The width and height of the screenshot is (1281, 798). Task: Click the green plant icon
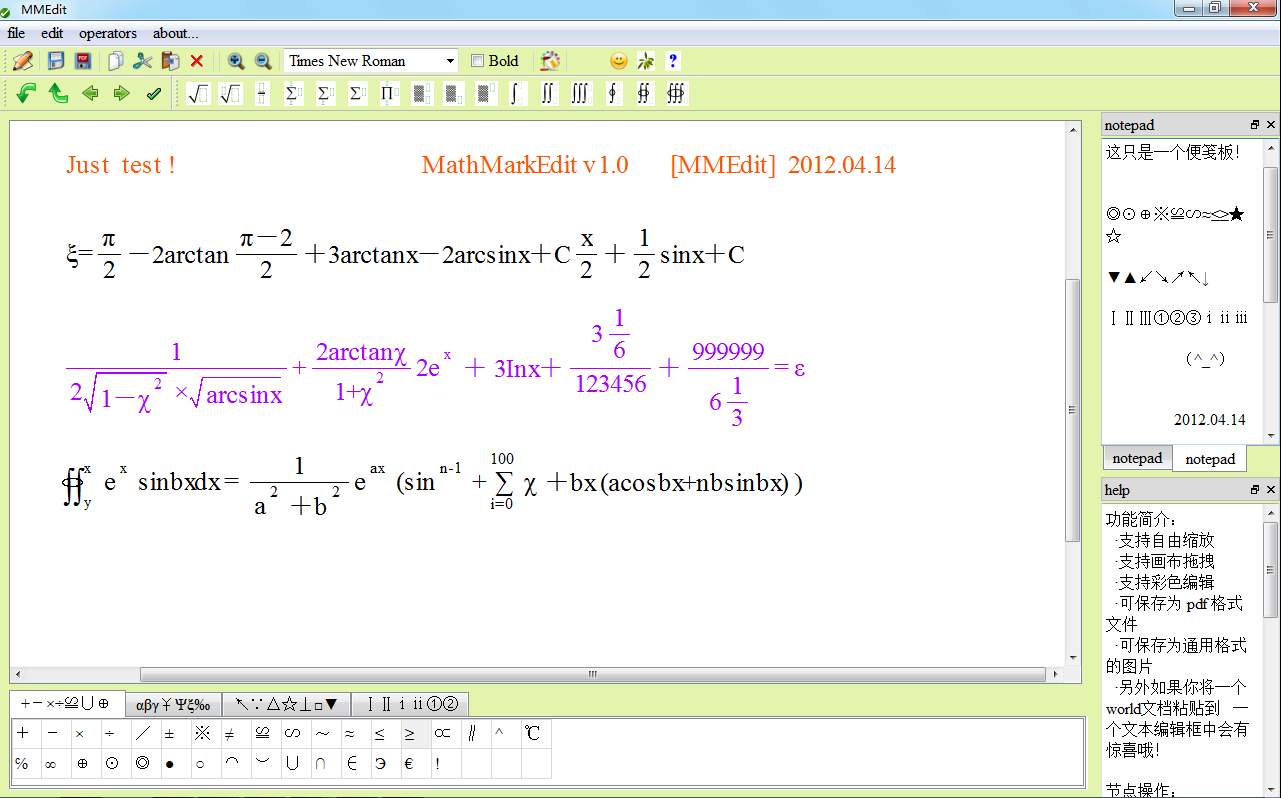646,61
